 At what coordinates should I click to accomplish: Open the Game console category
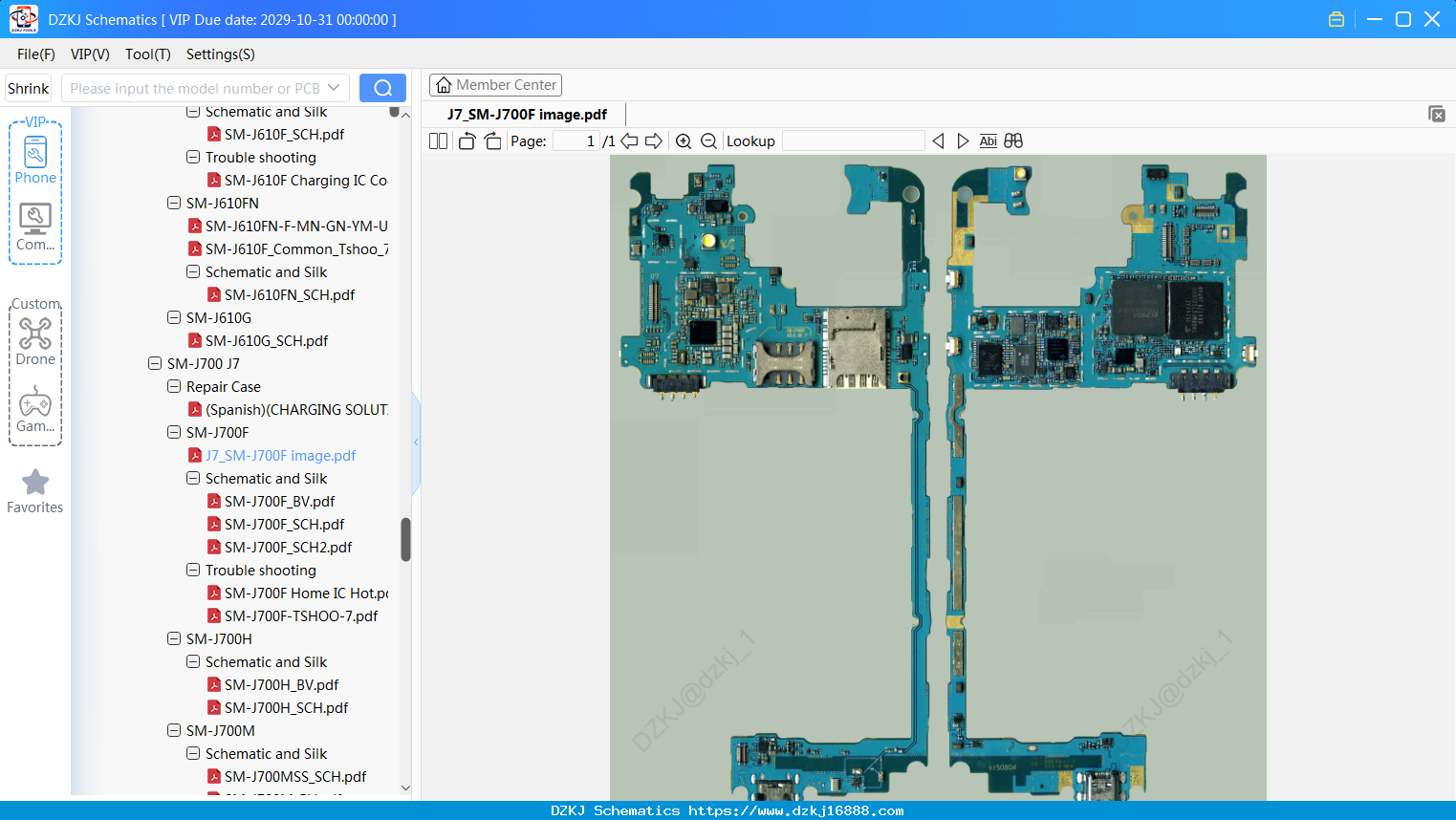[35, 409]
